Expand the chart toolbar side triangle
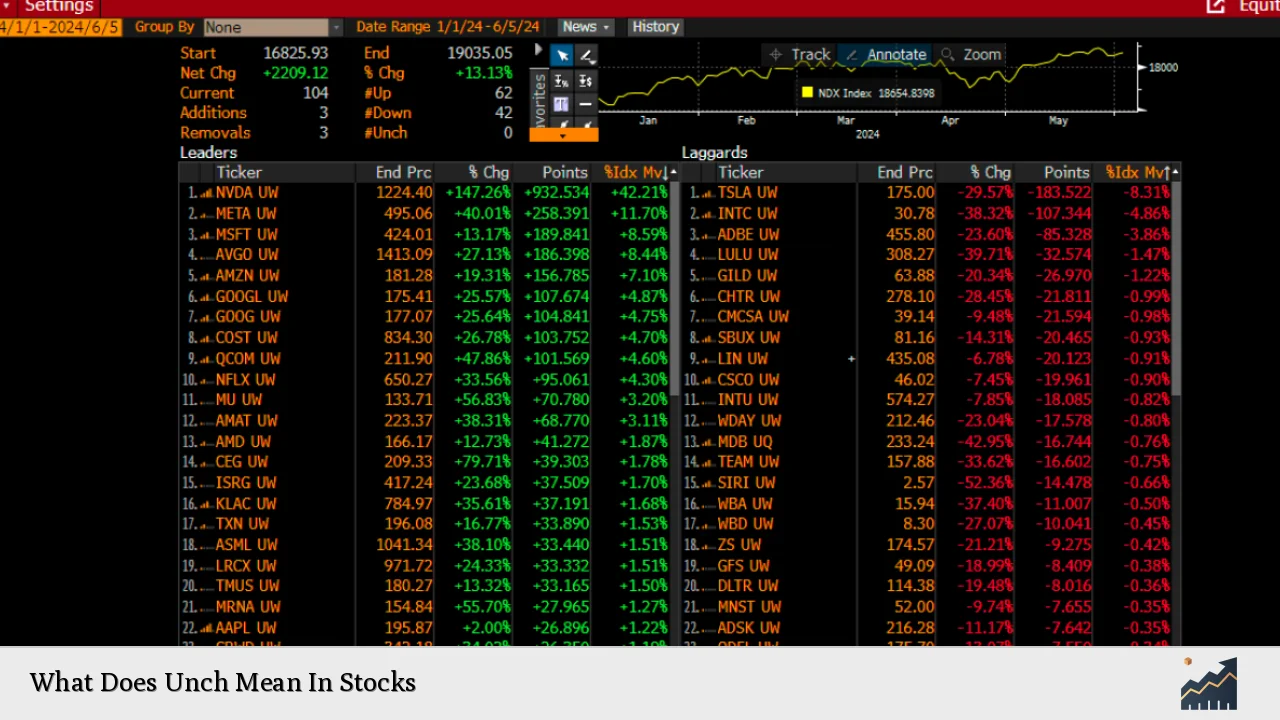1280x720 pixels. 539,49
